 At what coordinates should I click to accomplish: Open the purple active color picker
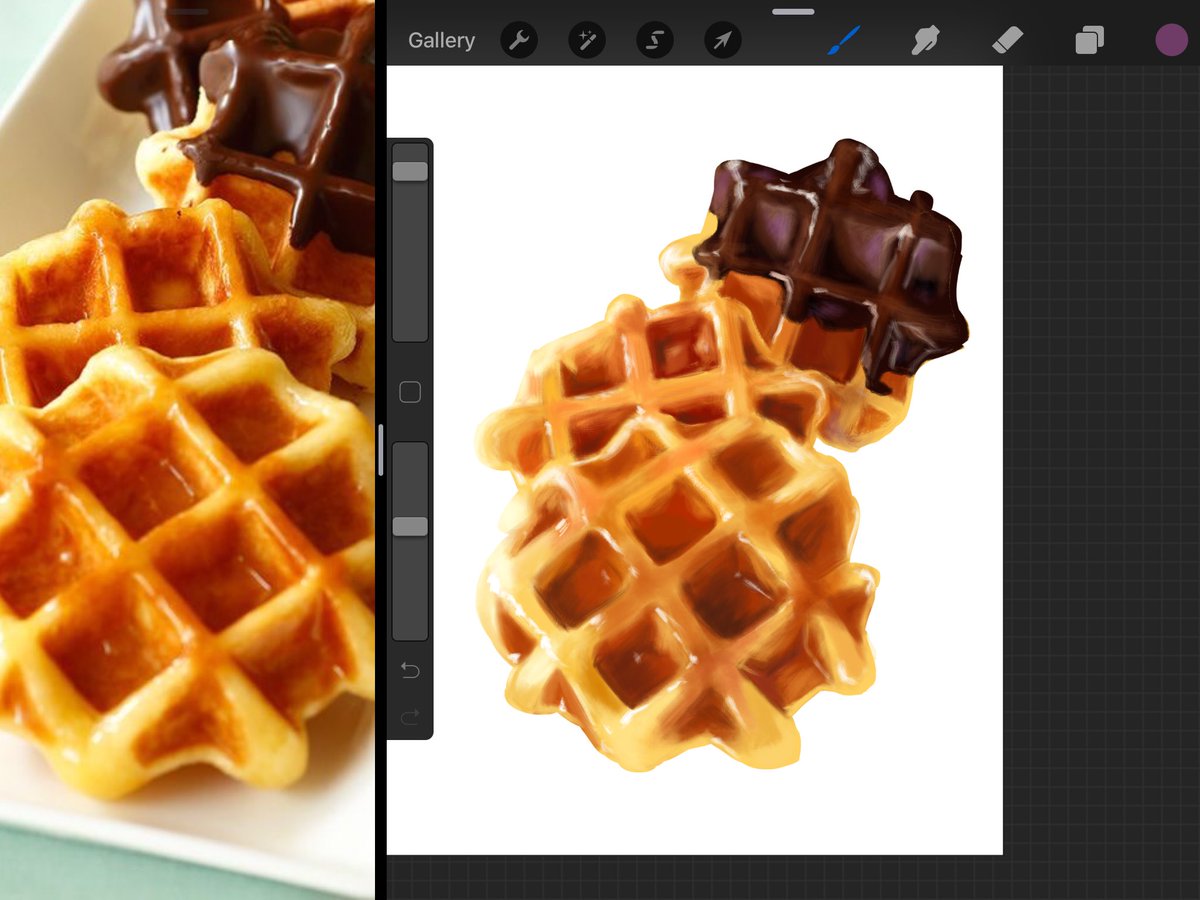[1171, 40]
